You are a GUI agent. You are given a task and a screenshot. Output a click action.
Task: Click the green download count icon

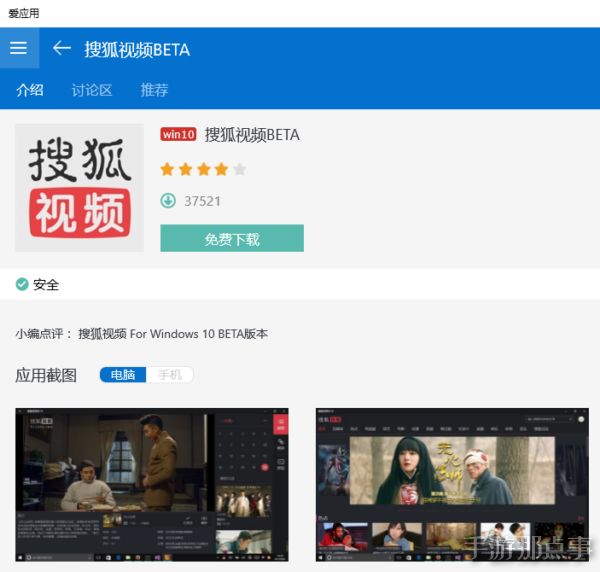coord(168,201)
